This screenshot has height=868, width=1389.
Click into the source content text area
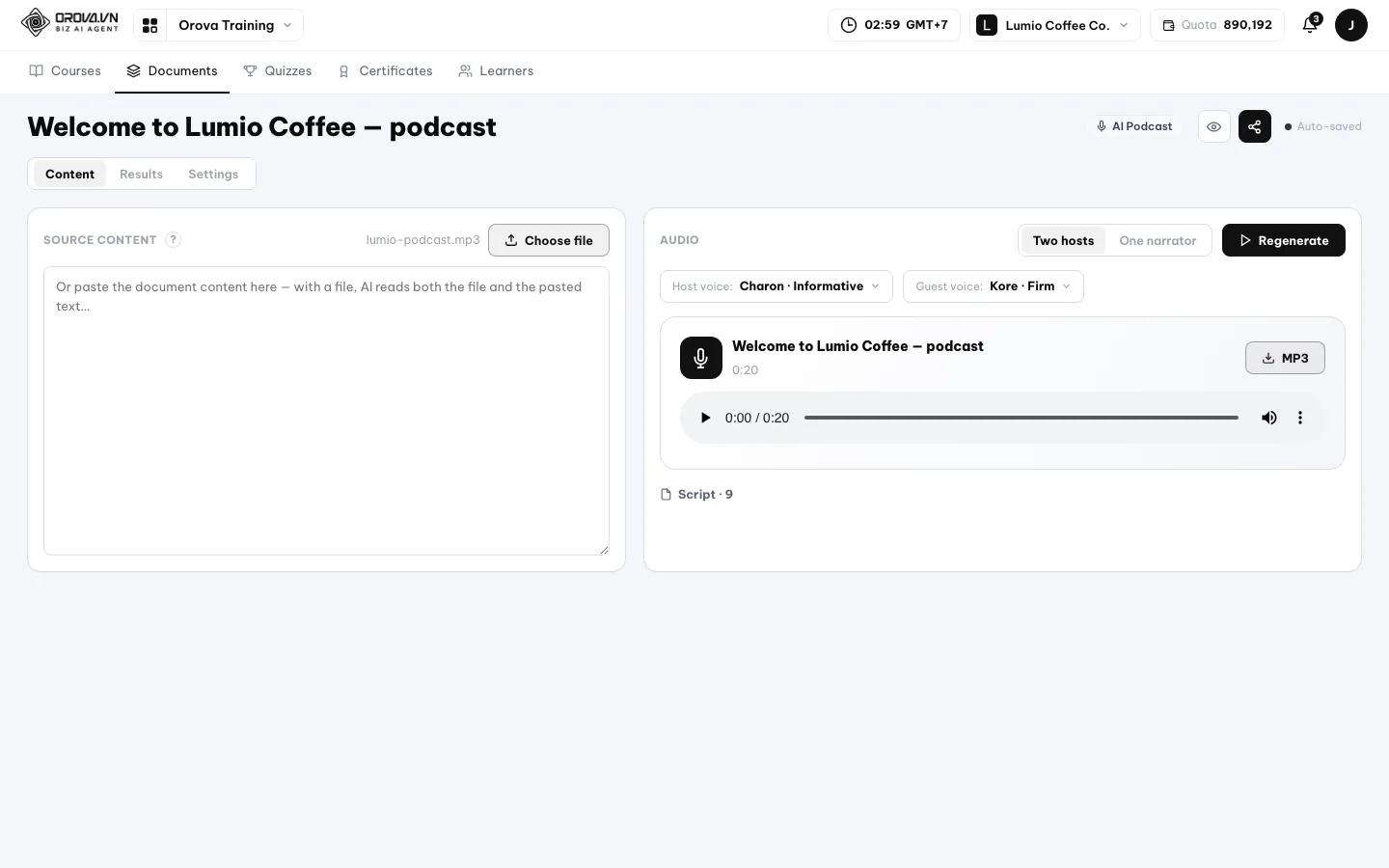click(326, 411)
